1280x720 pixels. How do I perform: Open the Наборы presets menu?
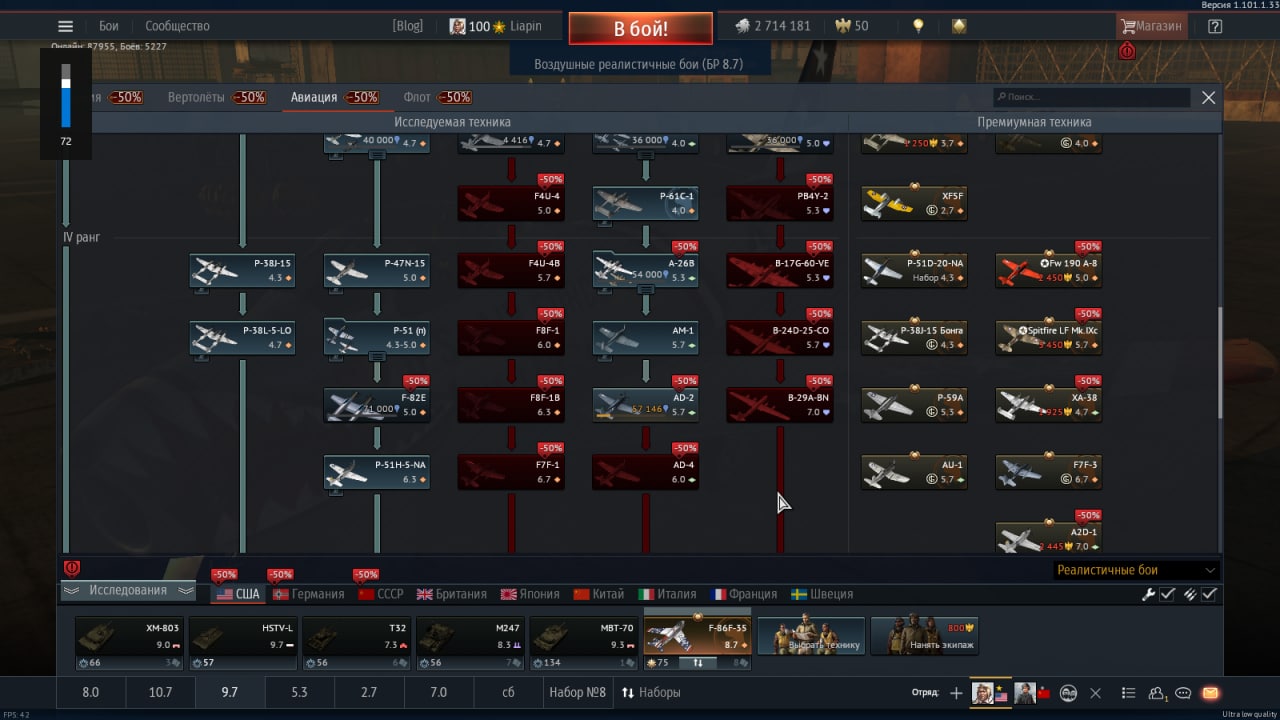point(651,692)
